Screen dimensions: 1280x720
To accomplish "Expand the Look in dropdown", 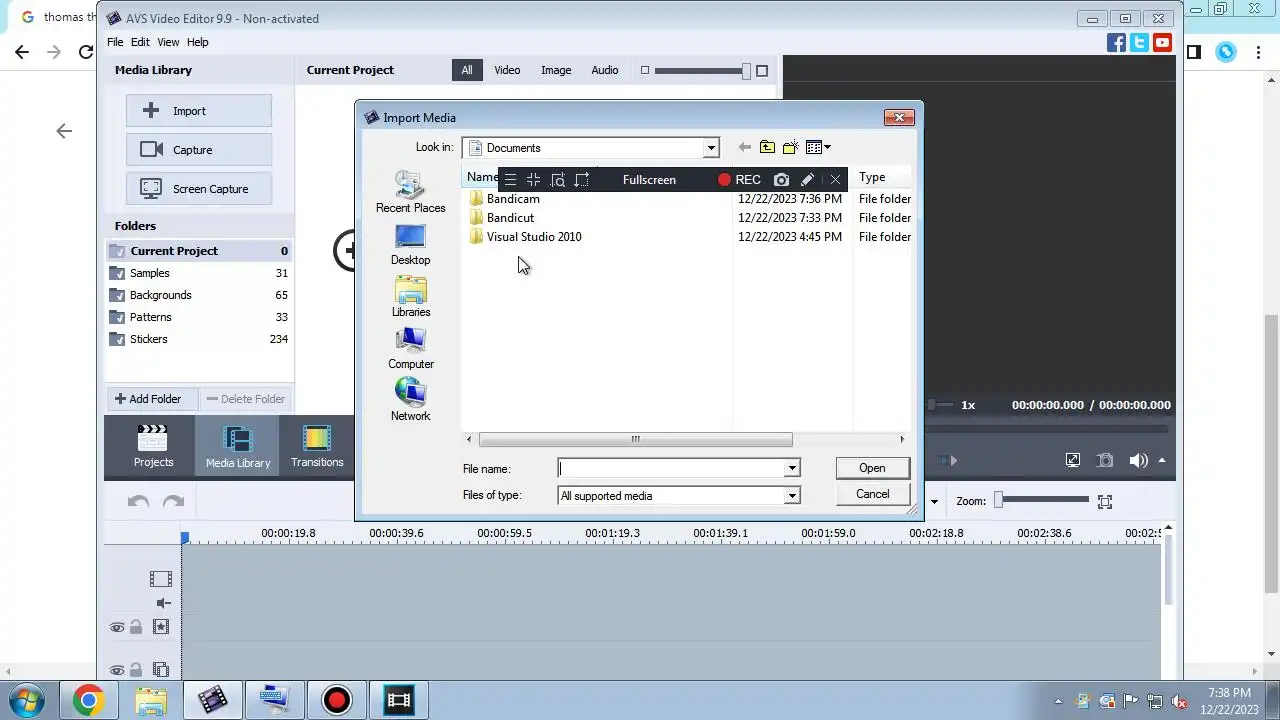I will click(x=711, y=148).
